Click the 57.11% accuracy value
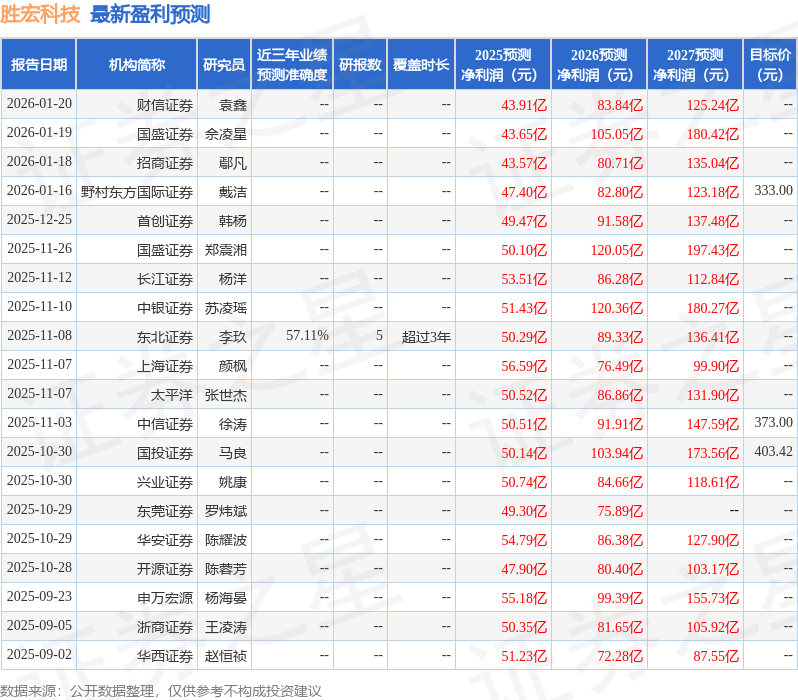 pyautogui.click(x=307, y=336)
